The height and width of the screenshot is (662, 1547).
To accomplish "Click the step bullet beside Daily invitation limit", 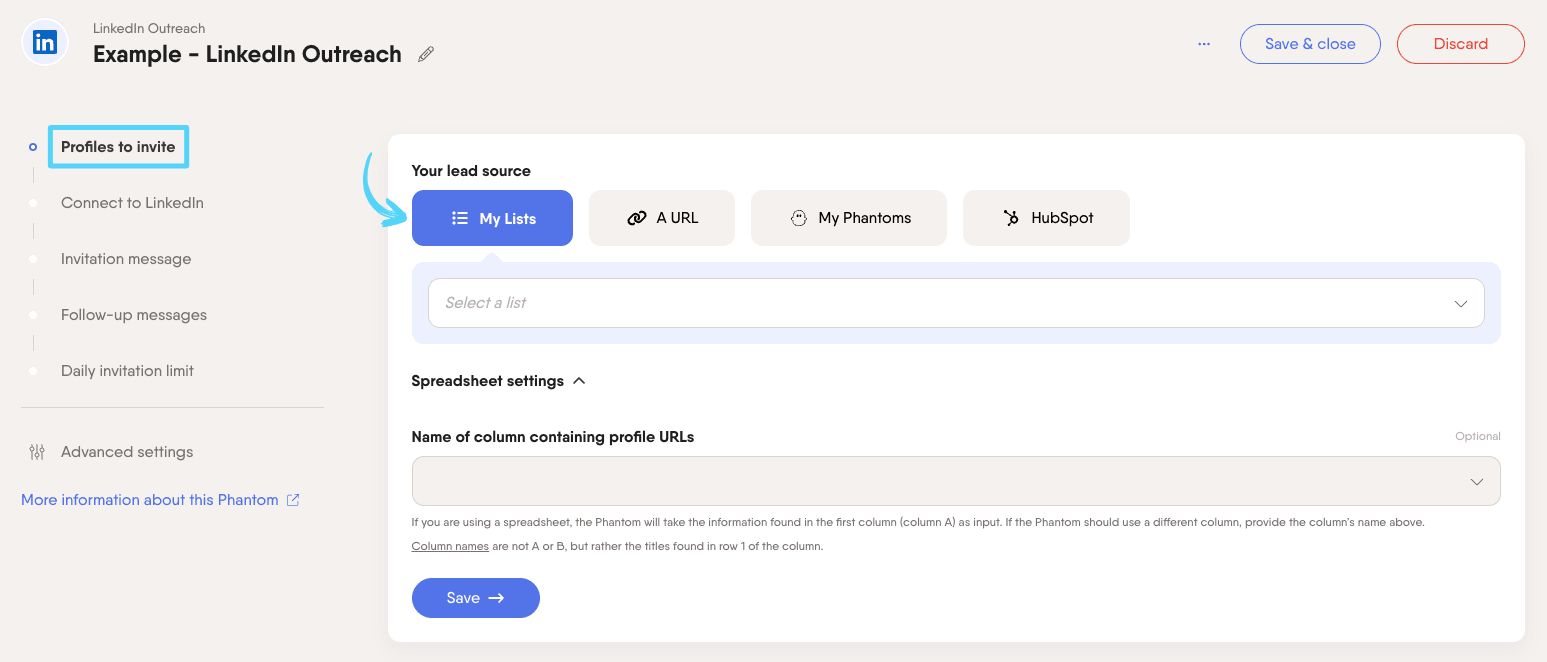I will (33, 371).
